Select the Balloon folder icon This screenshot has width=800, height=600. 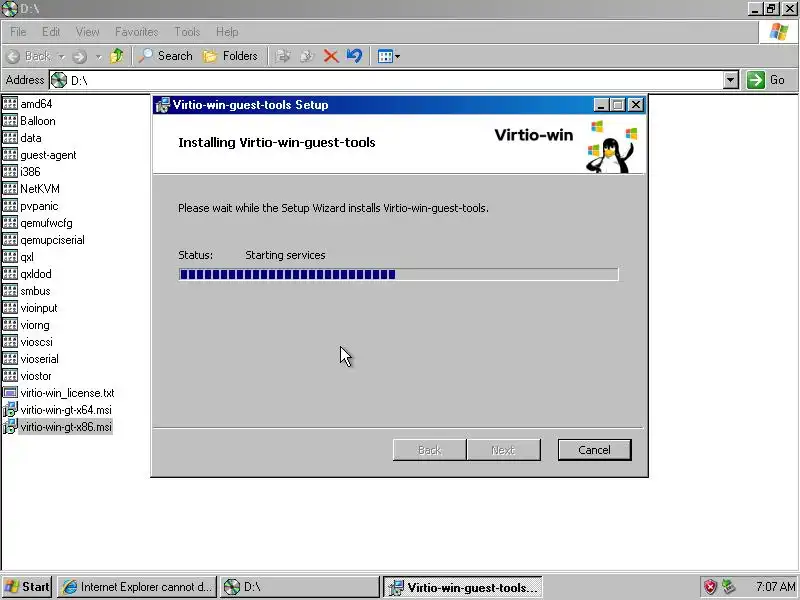click(10, 121)
